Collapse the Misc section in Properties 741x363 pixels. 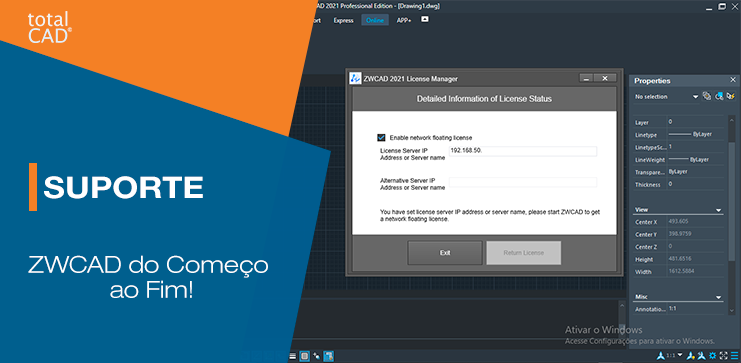tap(718, 297)
